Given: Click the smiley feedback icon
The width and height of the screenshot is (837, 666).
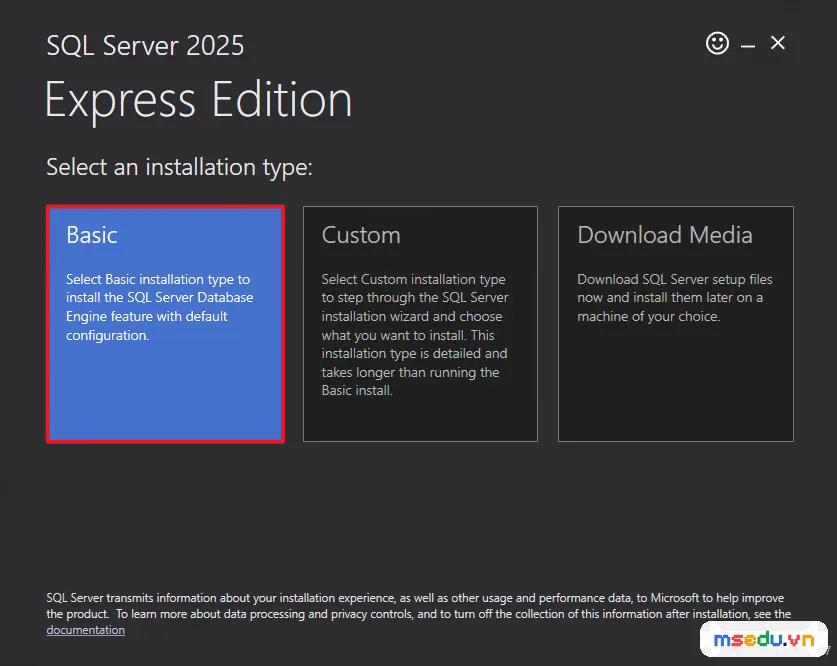Looking at the screenshot, I should coord(717,43).
